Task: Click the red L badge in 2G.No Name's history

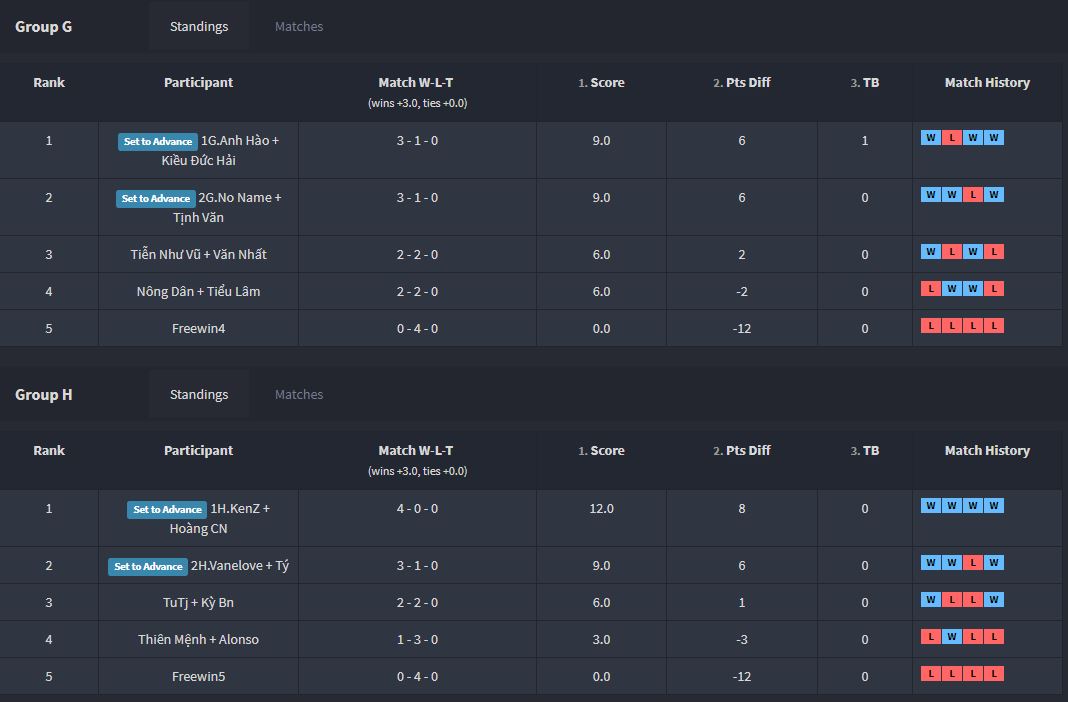Action: click(x=973, y=195)
